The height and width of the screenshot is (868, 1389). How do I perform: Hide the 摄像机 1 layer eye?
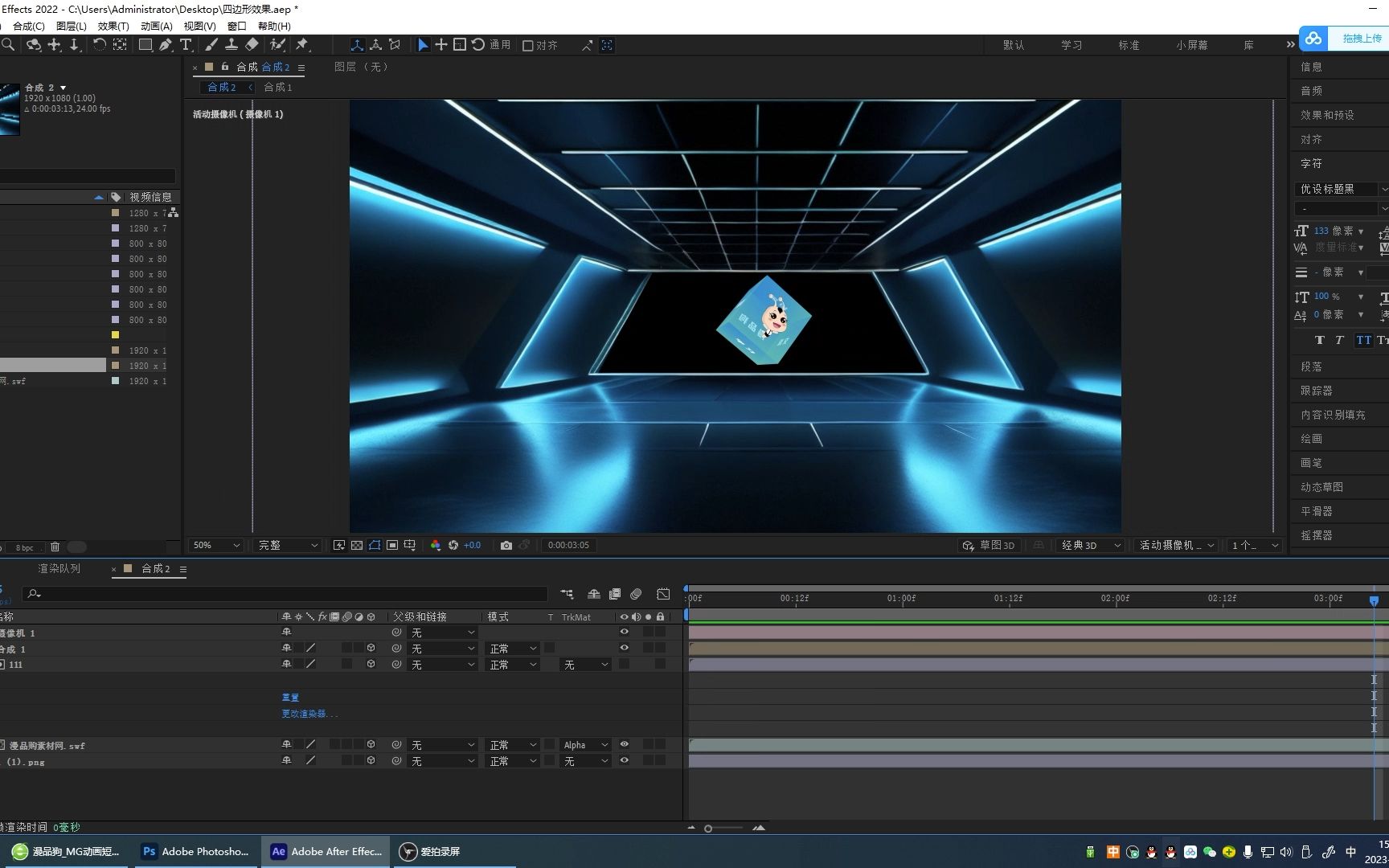click(x=624, y=633)
